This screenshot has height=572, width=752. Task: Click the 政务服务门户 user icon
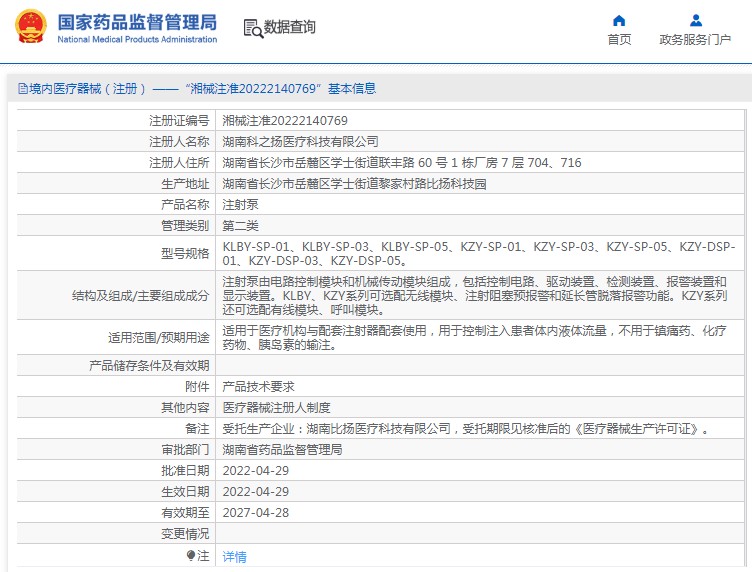695,21
